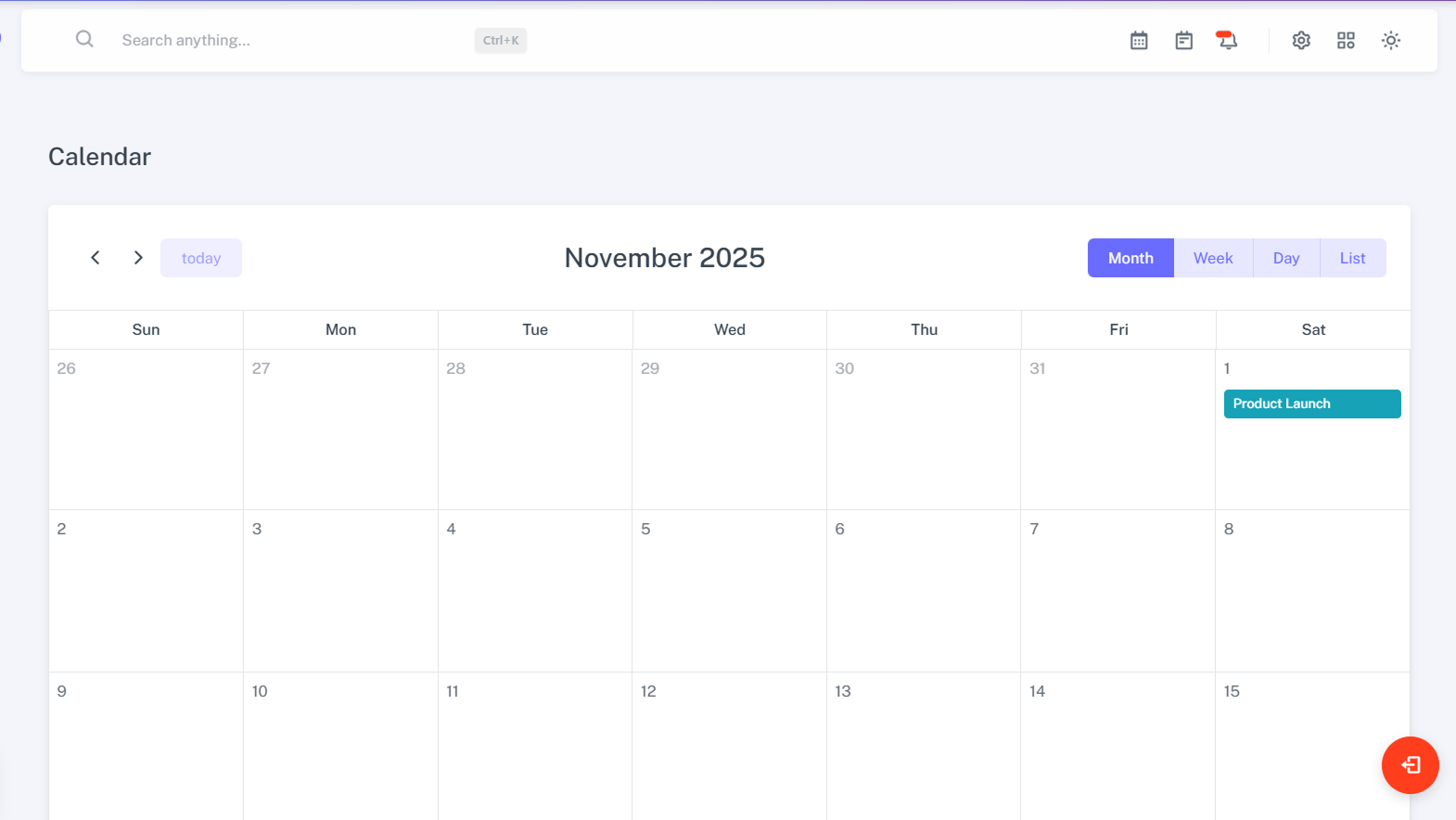This screenshot has height=820, width=1456.
Task: Open the calendar grid icon in the header
Action: click(1139, 41)
